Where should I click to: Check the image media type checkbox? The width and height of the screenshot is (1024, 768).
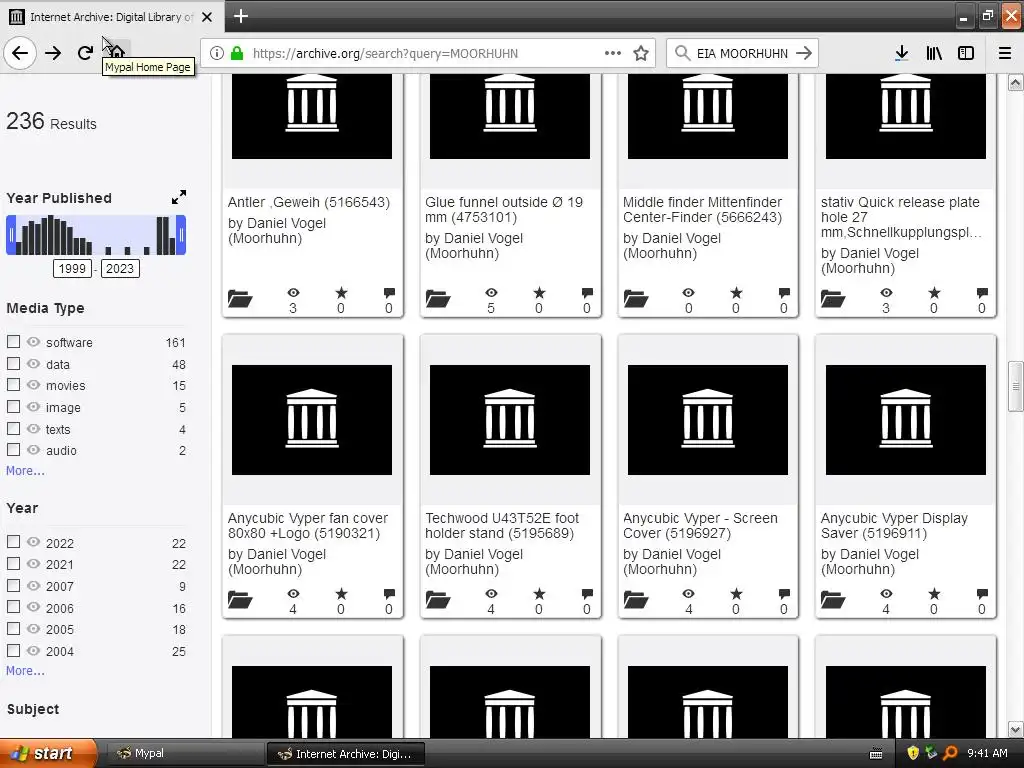(x=13, y=407)
